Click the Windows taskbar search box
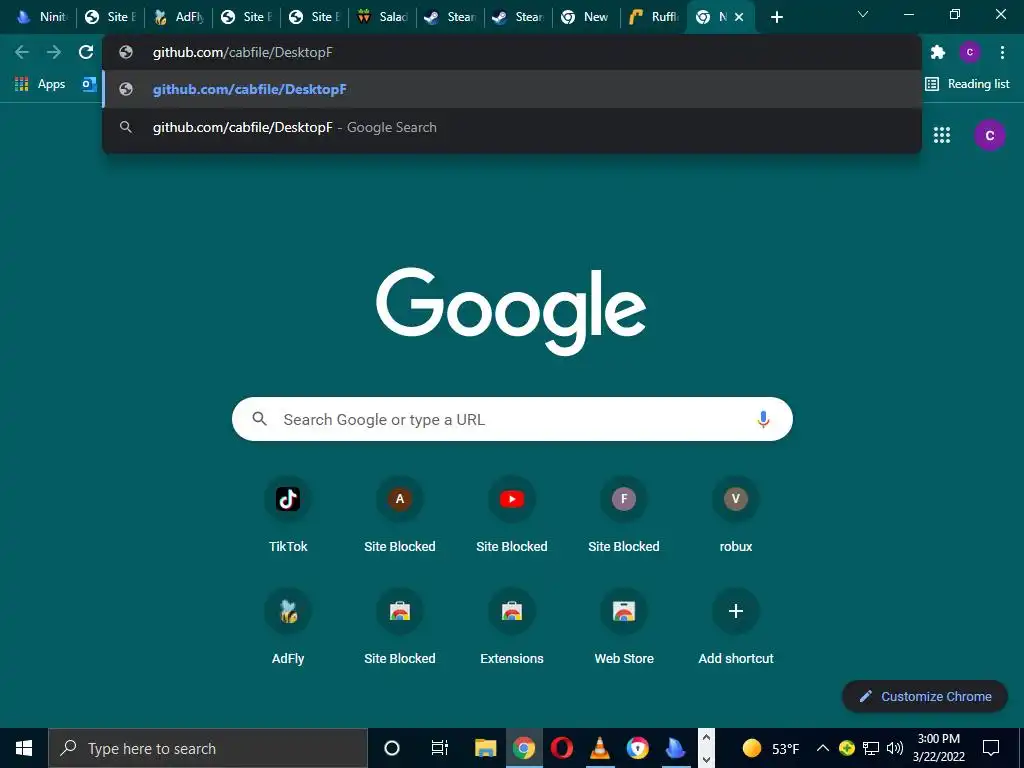 208,748
